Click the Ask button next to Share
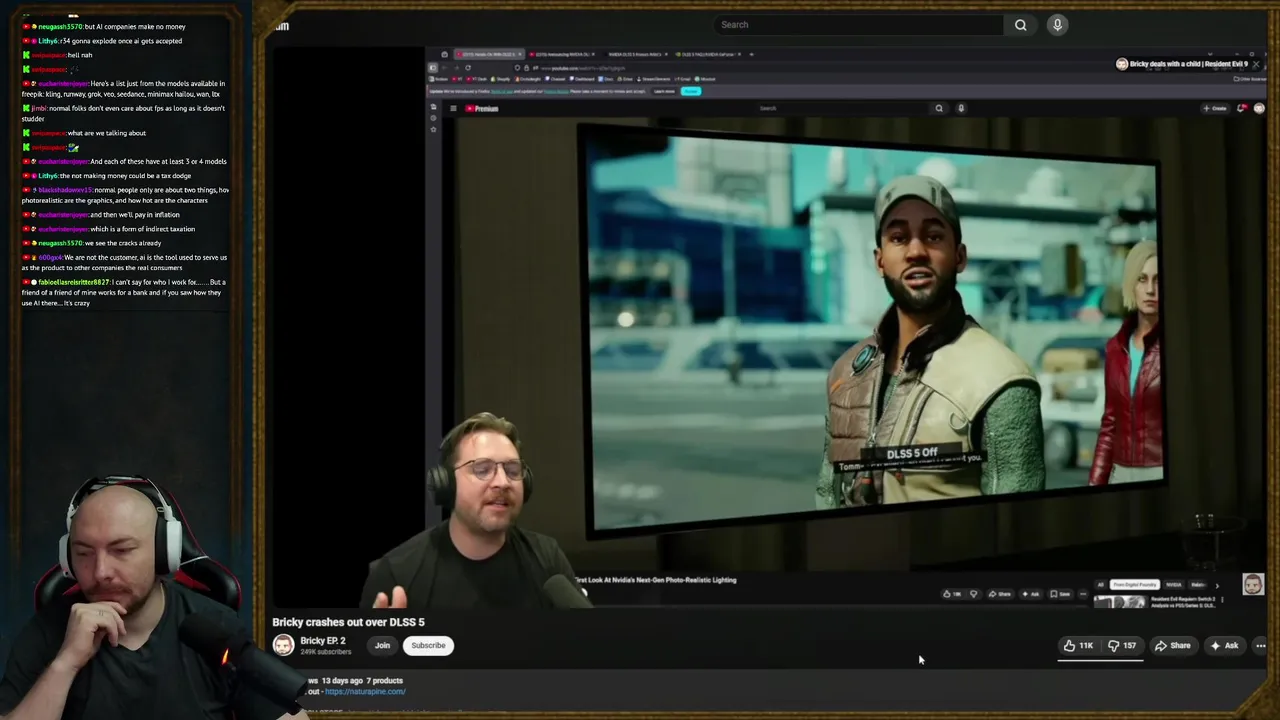 (x=1225, y=646)
